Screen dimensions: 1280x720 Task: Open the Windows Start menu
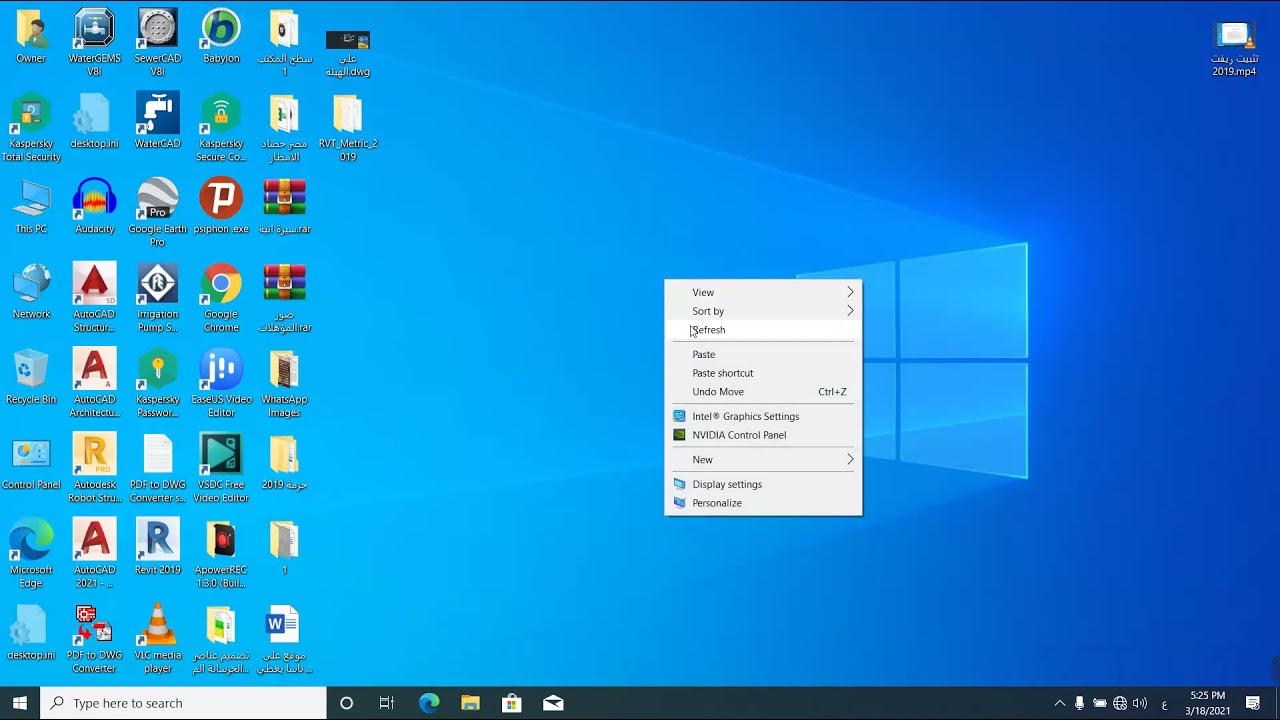point(20,703)
